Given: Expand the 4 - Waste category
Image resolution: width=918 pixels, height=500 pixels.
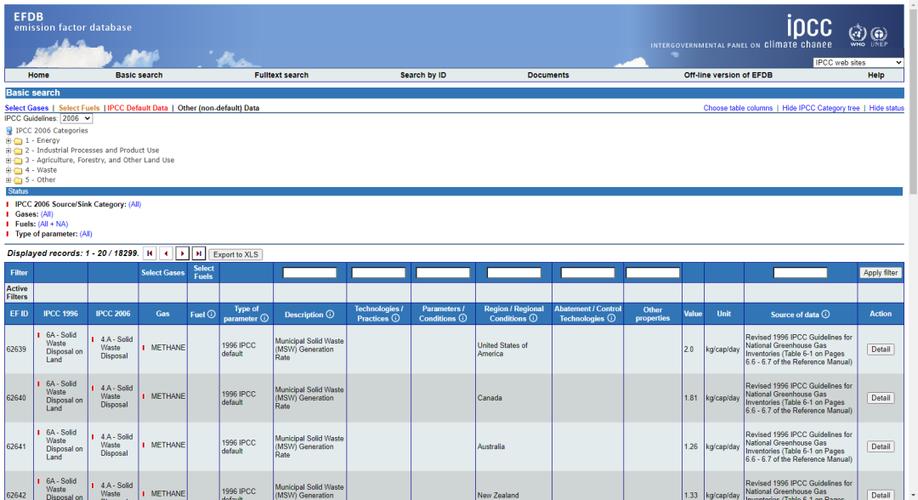Looking at the screenshot, I should point(8,170).
